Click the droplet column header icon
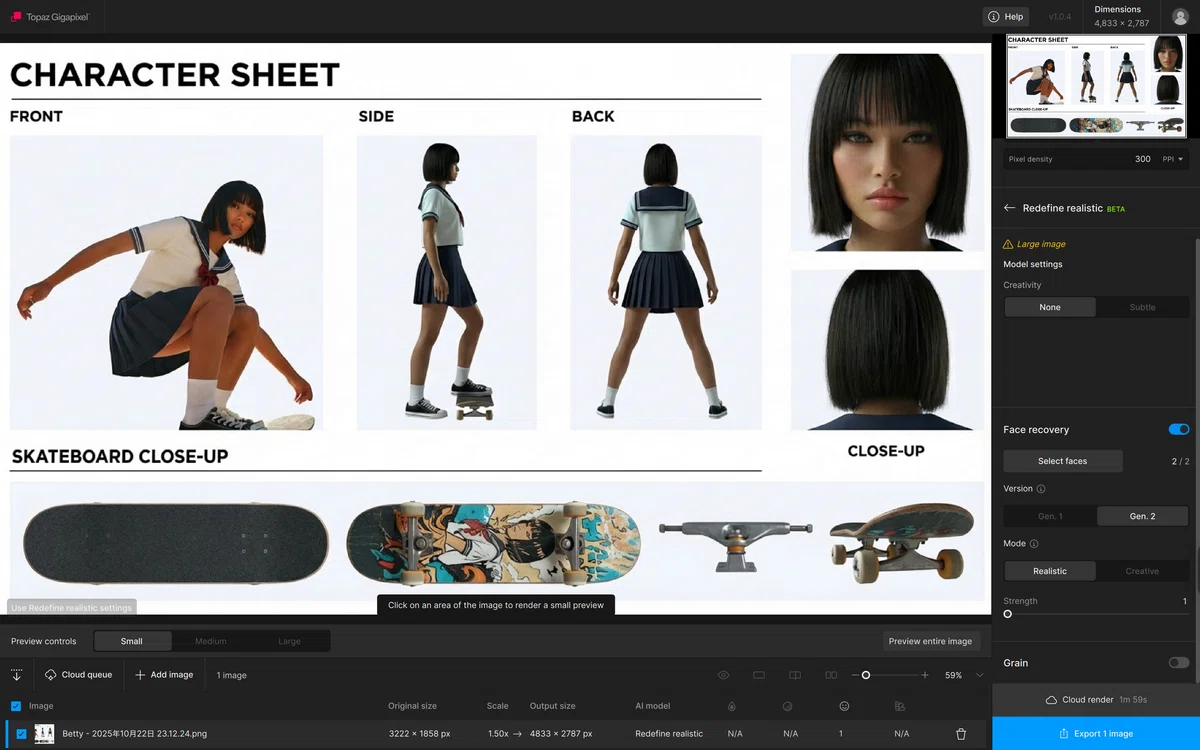This screenshot has height=750, width=1200. pos(732,706)
